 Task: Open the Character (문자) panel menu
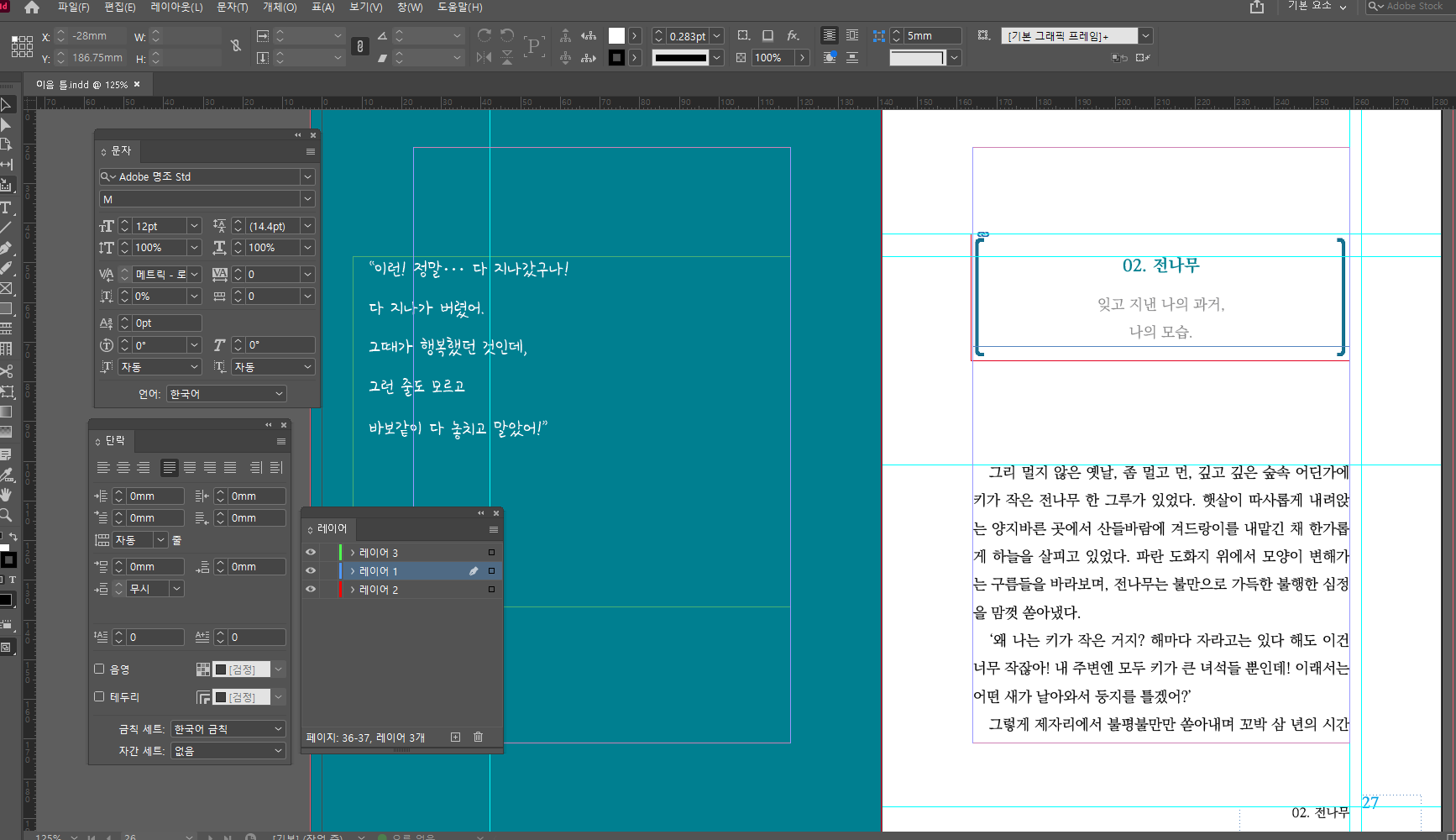311,152
